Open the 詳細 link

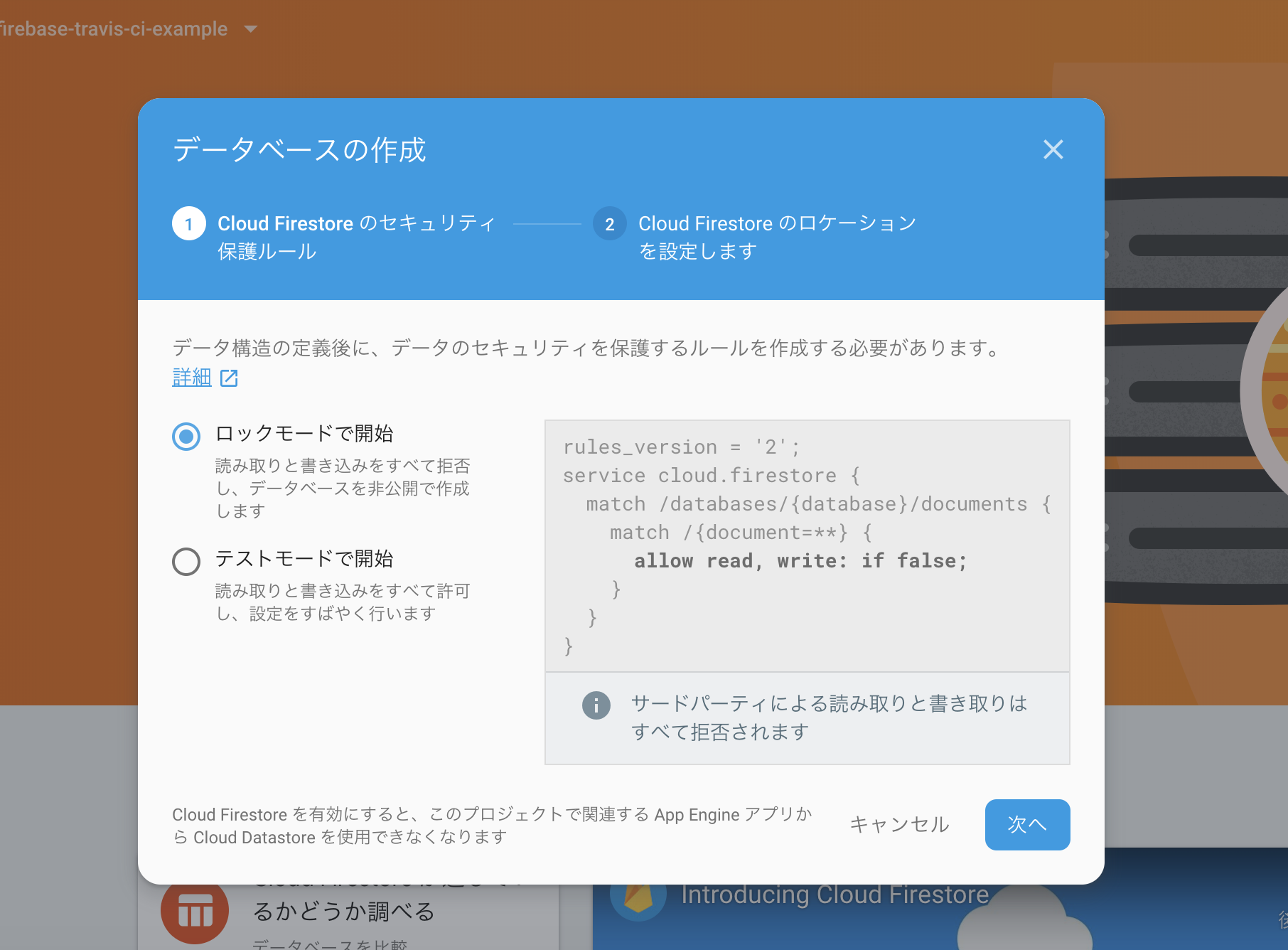192,377
